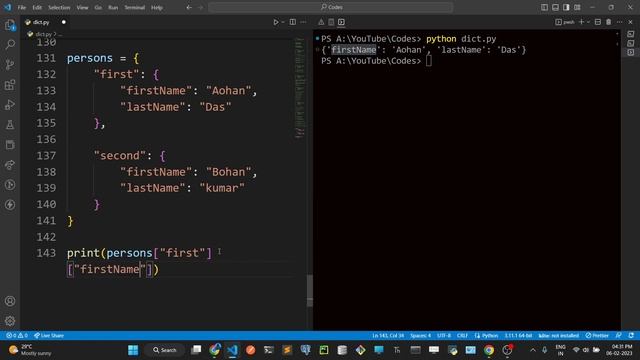
Task: Change indentation via Spaces: 4
Action: click(420, 336)
